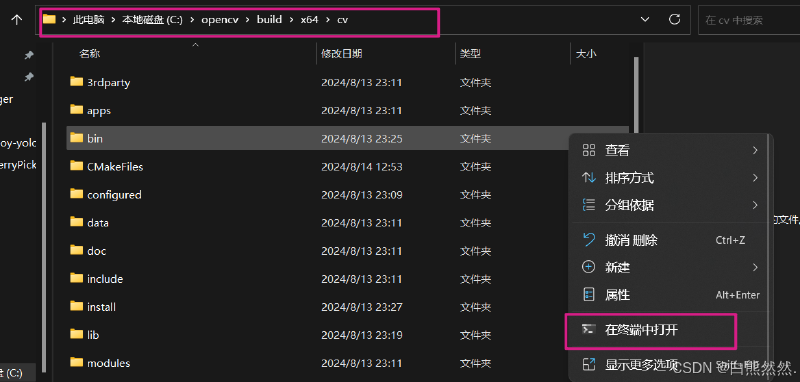Click the 新建 plus circle icon

tap(589, 267)
